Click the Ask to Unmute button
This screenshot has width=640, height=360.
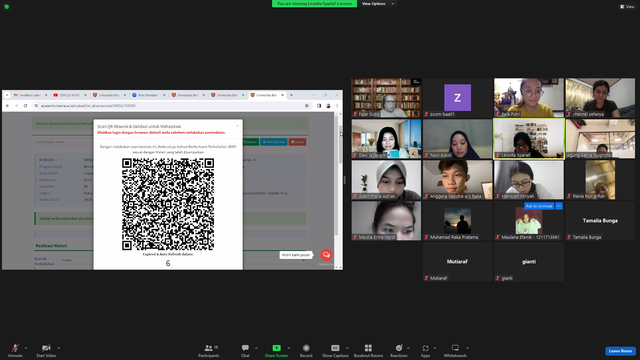[x=539, y=206]
